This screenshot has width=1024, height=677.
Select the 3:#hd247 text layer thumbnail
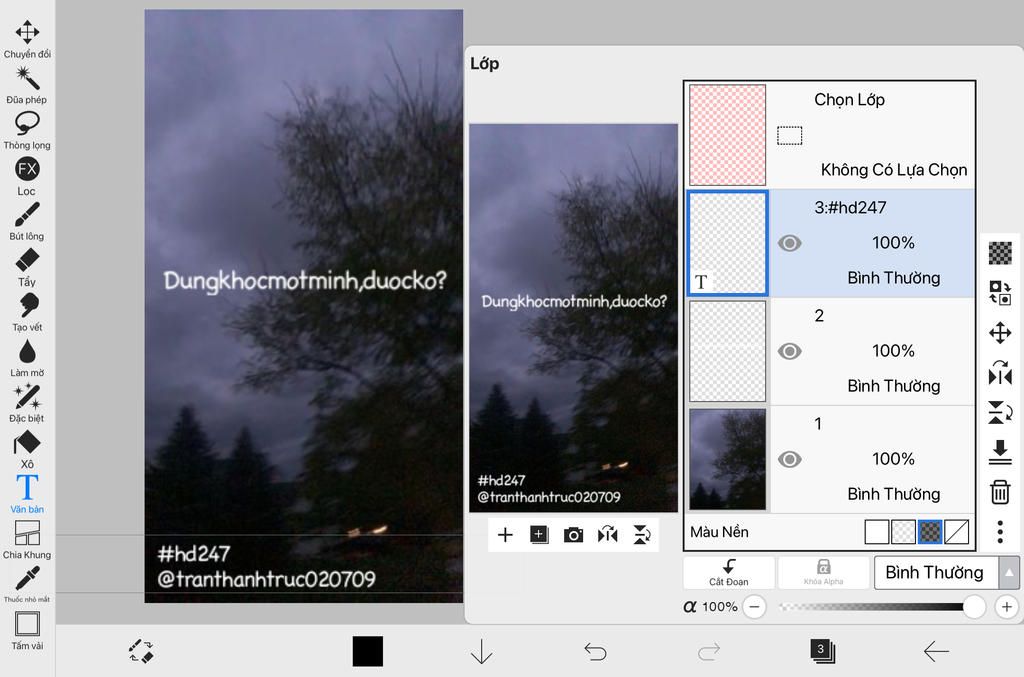click(728, 243)
